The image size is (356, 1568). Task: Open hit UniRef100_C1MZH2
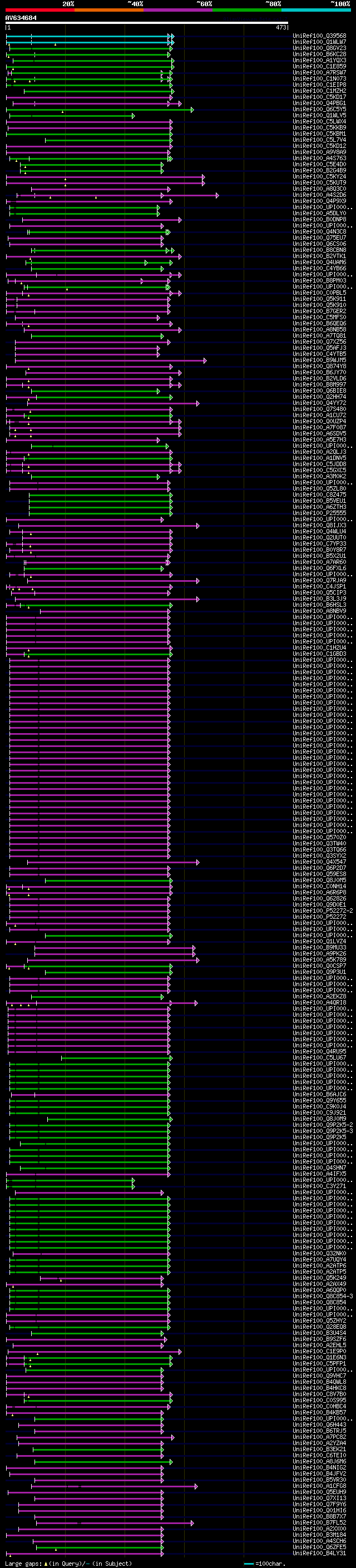(x=319, y=91)
